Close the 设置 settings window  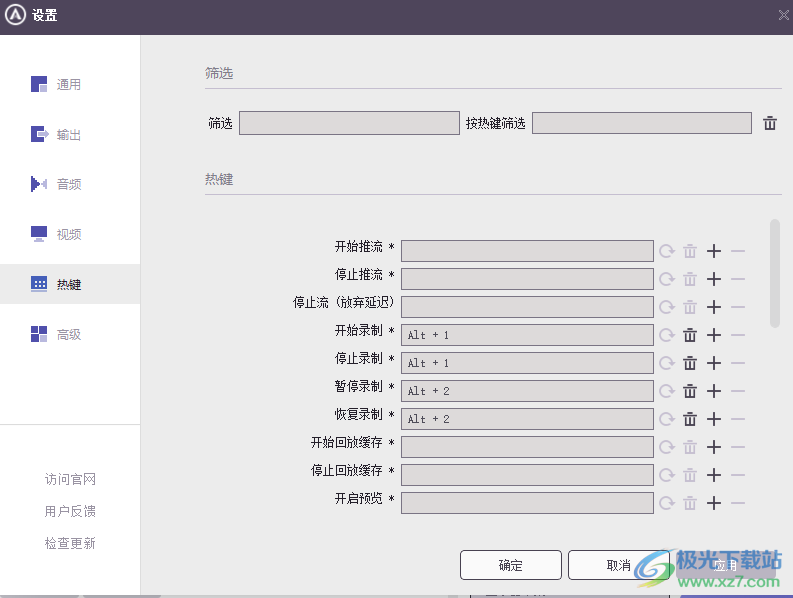click(x=783, y=15)
